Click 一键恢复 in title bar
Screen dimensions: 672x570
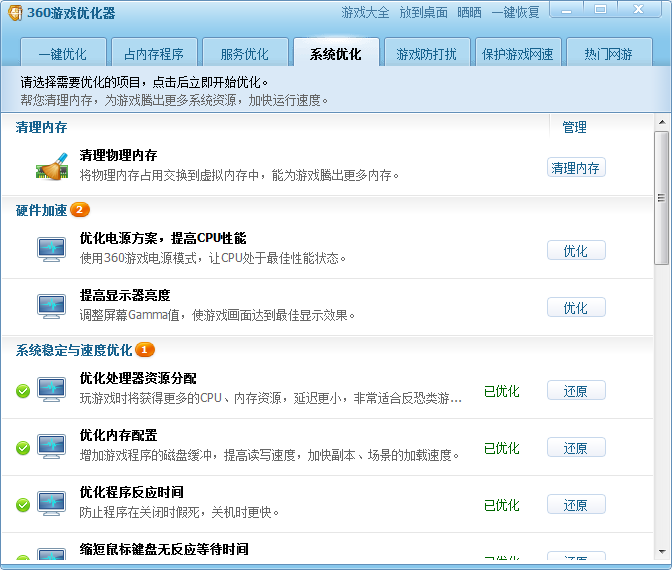(x=516, y=13)
